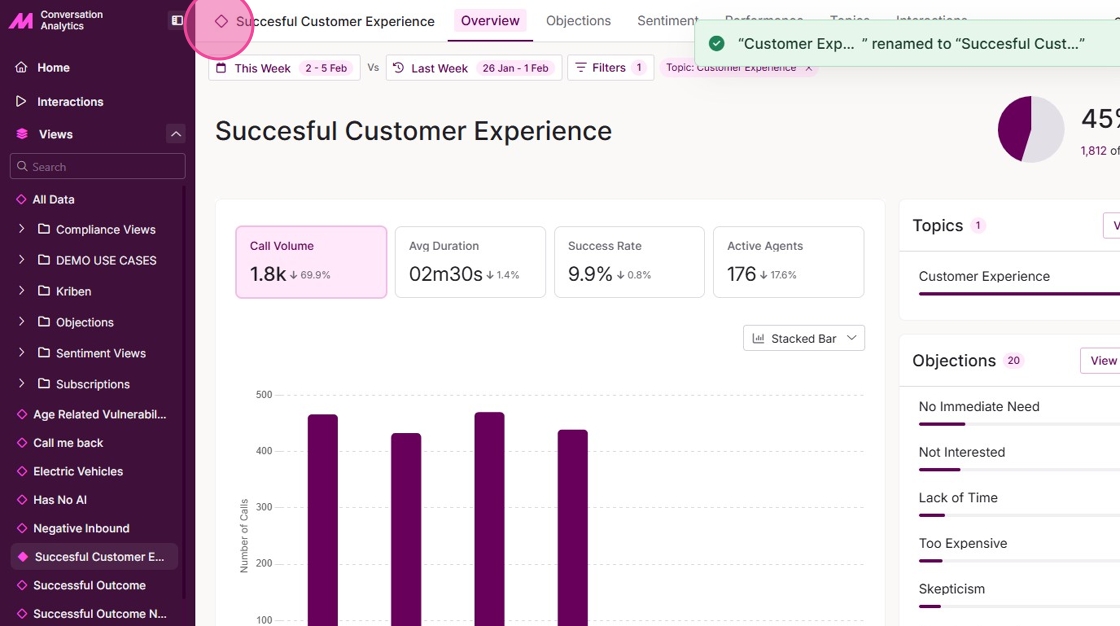Viewport: 1120px width, 626px height.
Task: Open This Week date range picker
Action: point(284,68)
